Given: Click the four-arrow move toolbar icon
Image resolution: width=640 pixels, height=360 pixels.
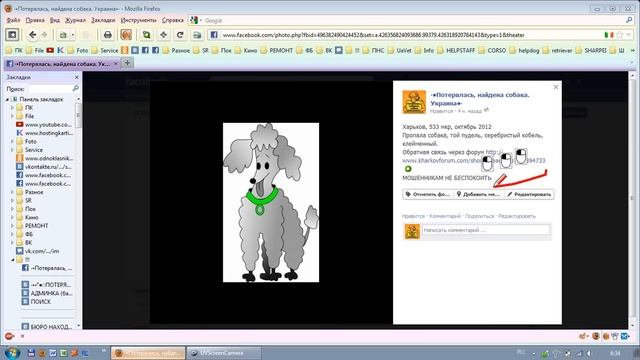Looking at the screenshot, I should pos(163,35).
